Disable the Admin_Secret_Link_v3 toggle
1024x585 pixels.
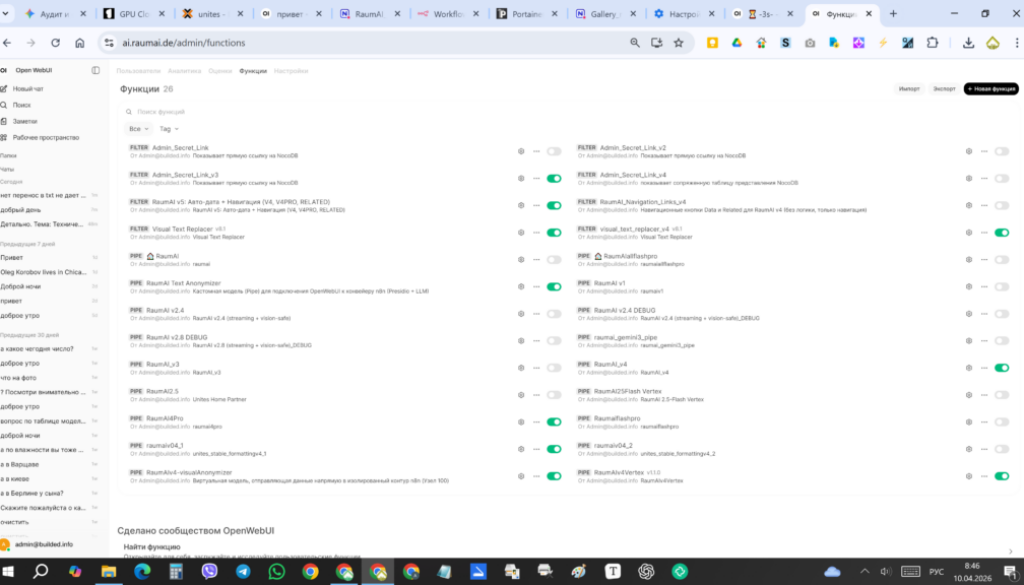coord(554,178)
